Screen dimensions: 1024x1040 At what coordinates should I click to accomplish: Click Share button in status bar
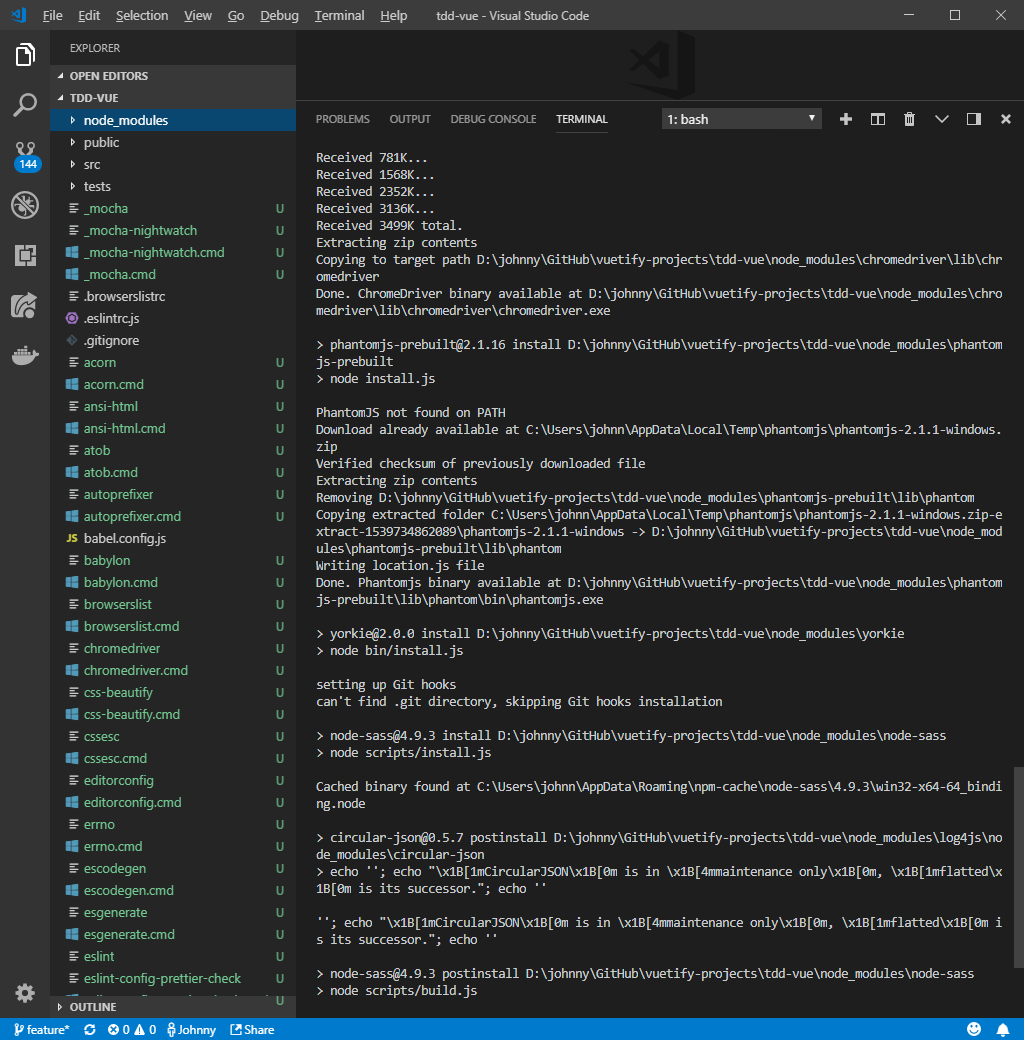click(252, 1029)
